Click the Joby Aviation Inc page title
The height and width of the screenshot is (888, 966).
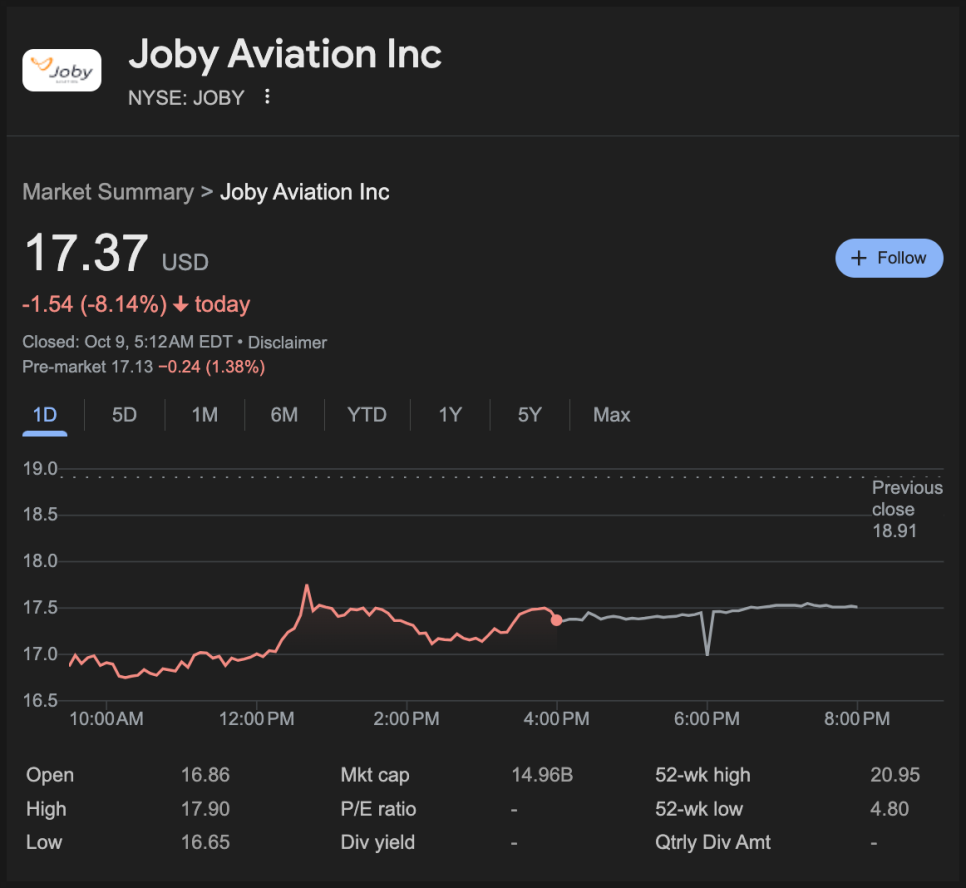[x=285, y=54]
